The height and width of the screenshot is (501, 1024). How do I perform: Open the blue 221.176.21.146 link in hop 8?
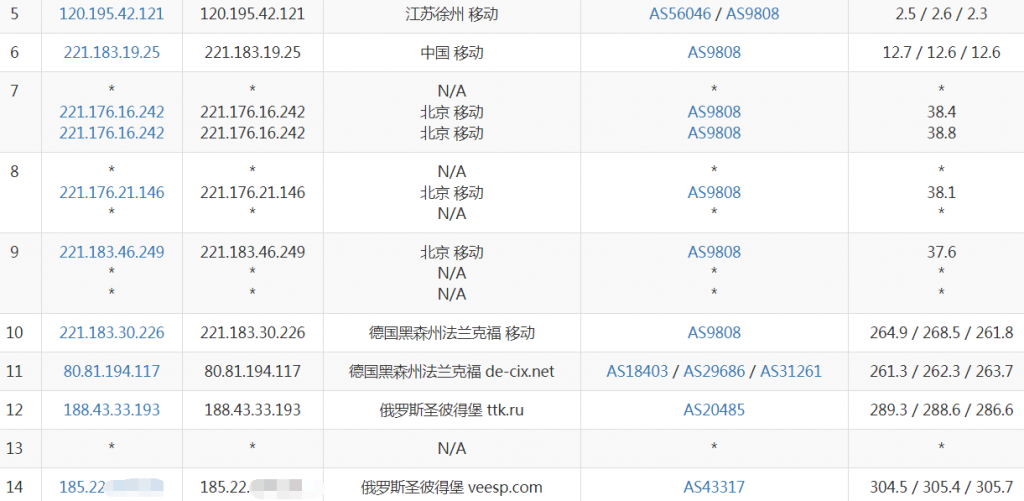point(112,192)
